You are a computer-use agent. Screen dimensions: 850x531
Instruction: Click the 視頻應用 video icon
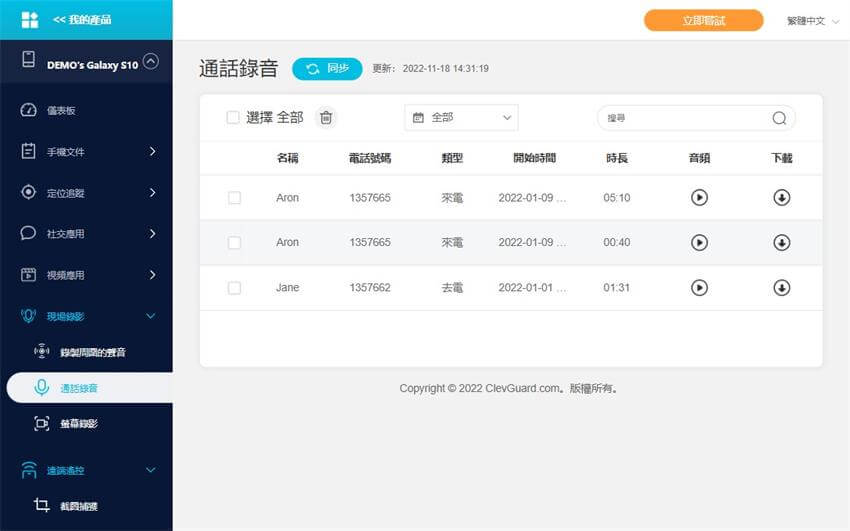coord(28,274)
